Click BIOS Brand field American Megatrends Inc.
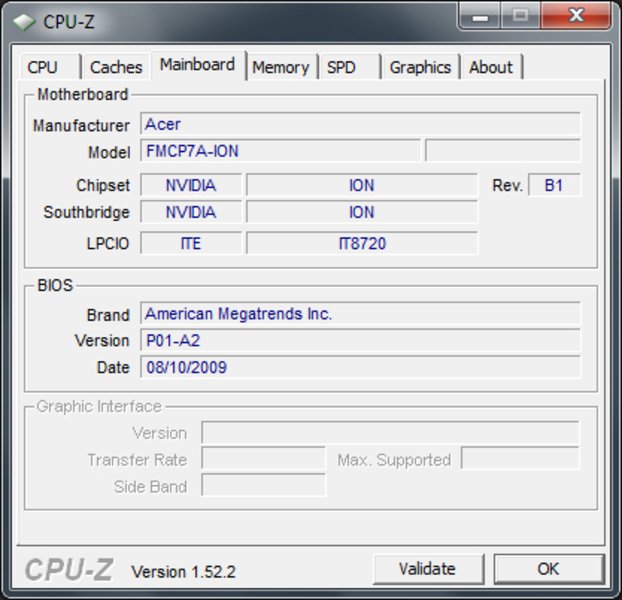This screenshot has width=622, height=600. pyautogui.click(x=360, y=314)
